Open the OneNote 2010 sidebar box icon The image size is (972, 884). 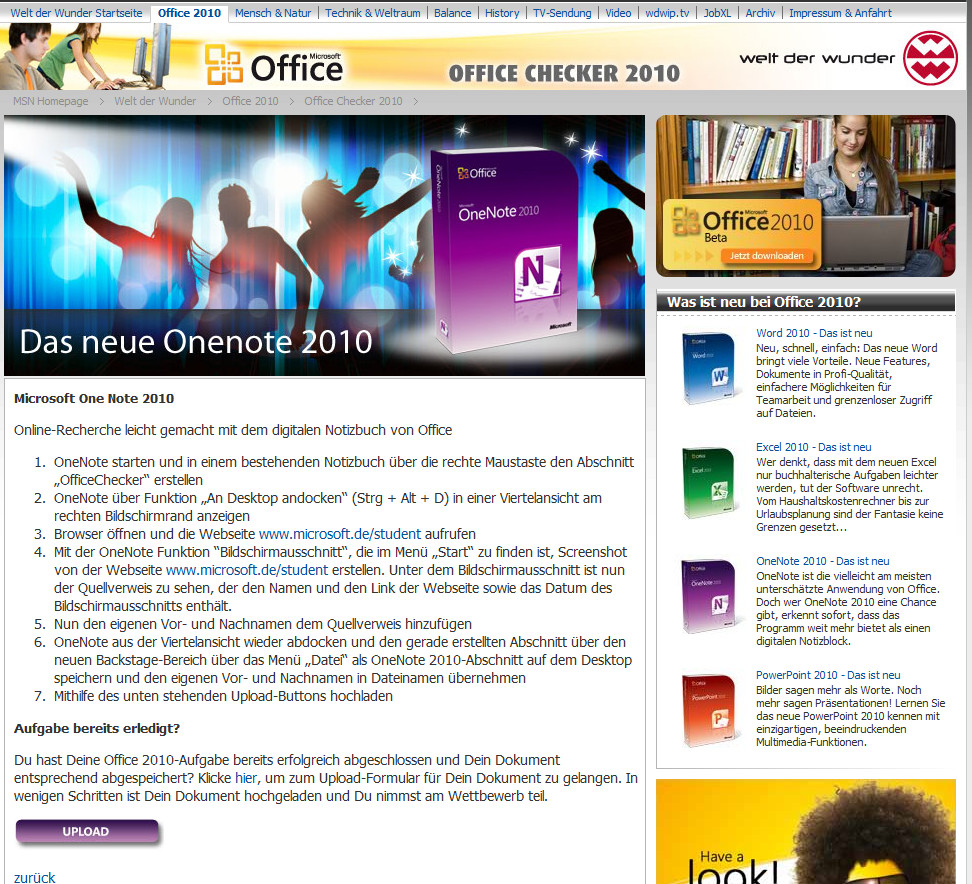709,596
